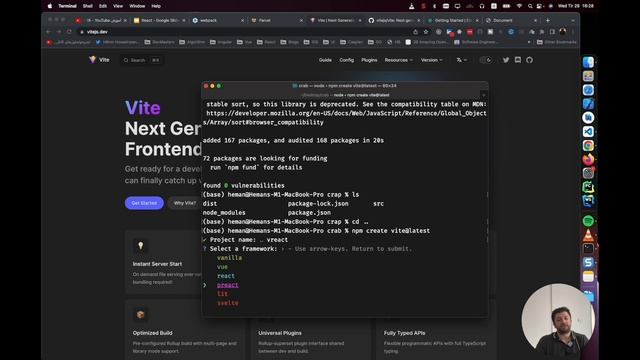The height and width of the screenshot is (360, 640).
Task: Toggle Vite site dark mode switch
Action: pos(486,60)
